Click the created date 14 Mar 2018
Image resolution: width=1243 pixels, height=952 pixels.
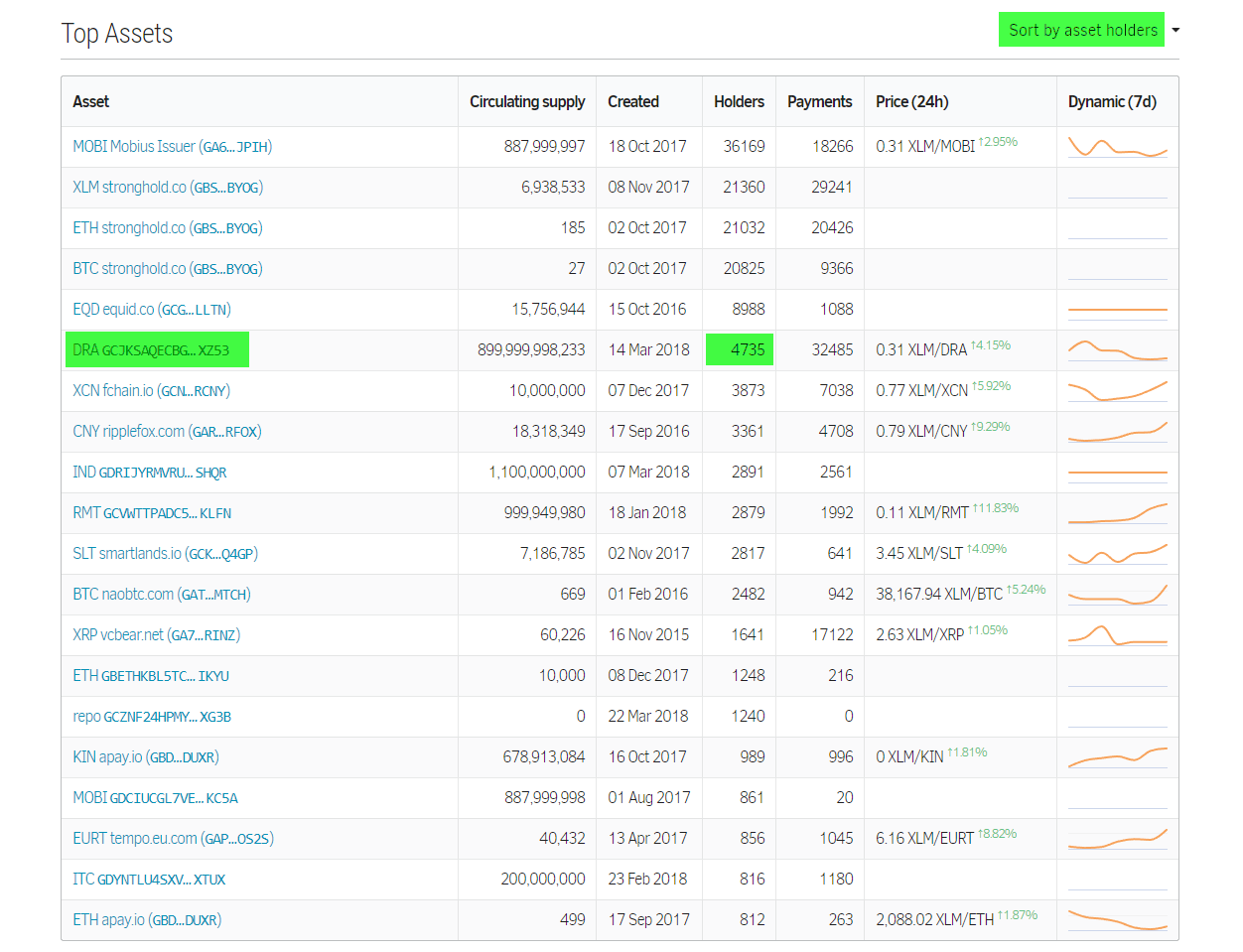pos(649,350)
